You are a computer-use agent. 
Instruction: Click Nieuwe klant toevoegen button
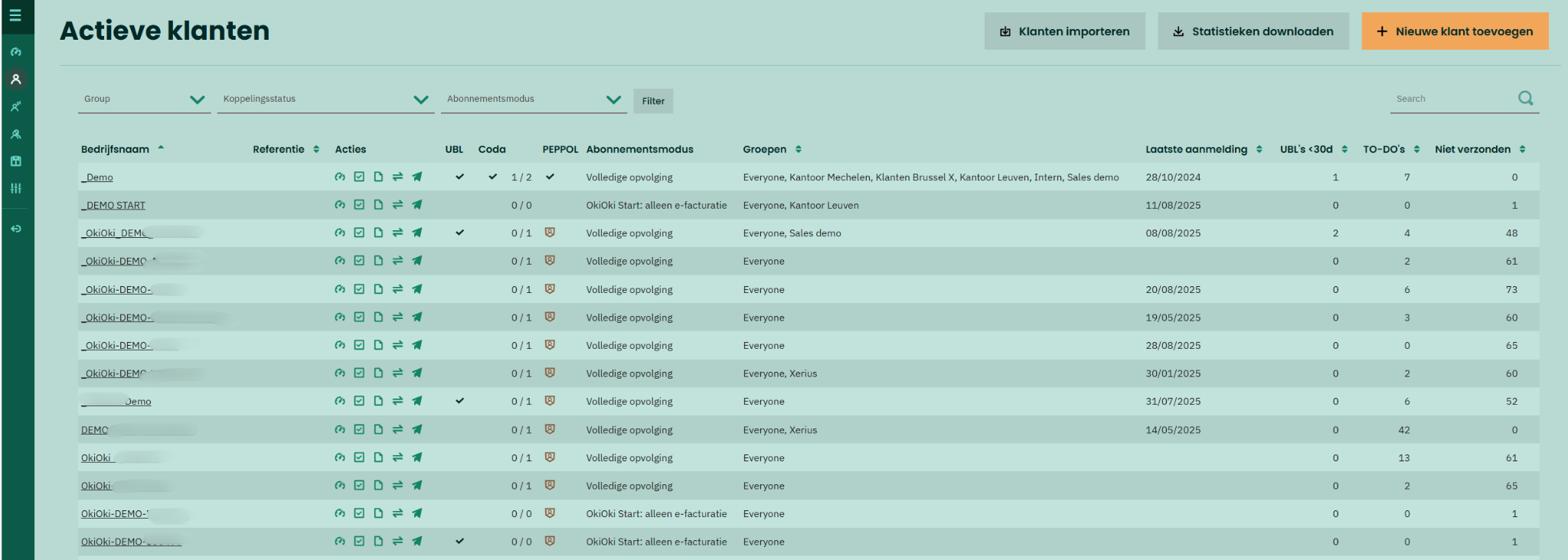tap(1455, 31)
